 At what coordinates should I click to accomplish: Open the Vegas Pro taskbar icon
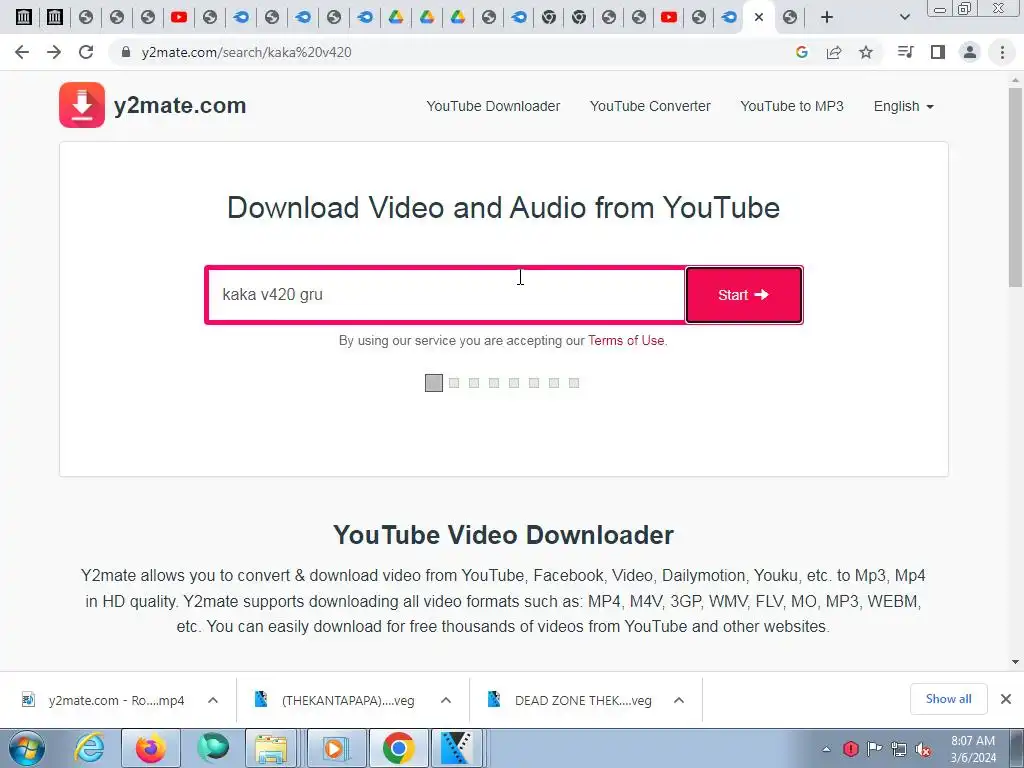(458, 748)
